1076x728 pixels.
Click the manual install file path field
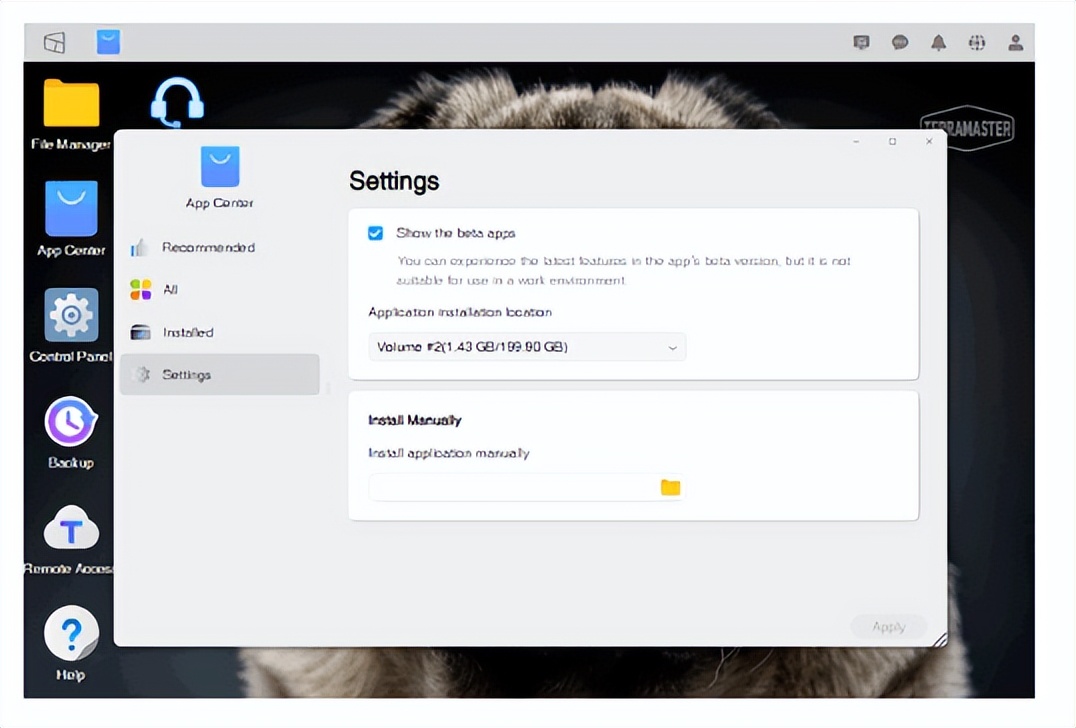pos(510,487)
